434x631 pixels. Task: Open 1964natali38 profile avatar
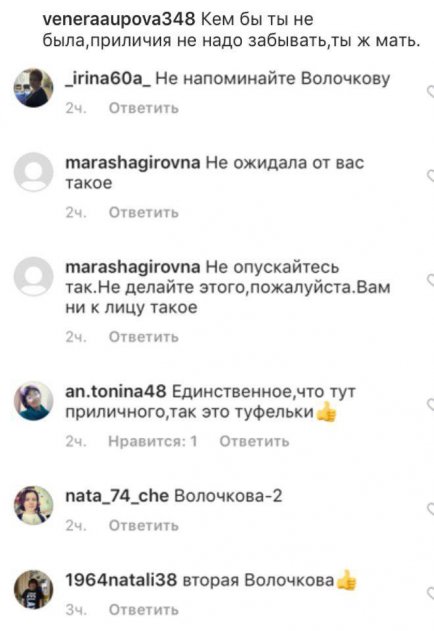click(x=33, y=590)
